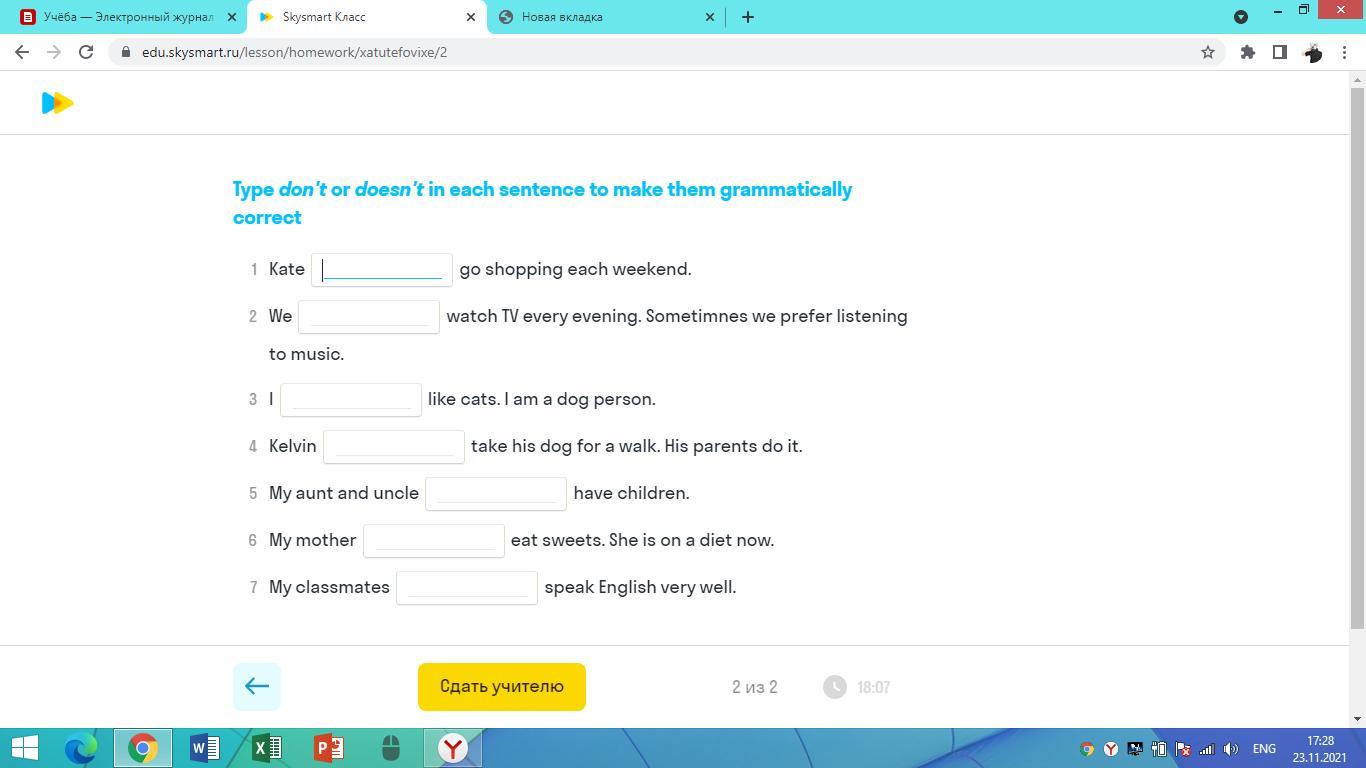Viewport: 1366px width, 768px height.
Task: Click the text go shopping each weekend
Action: 575,269
